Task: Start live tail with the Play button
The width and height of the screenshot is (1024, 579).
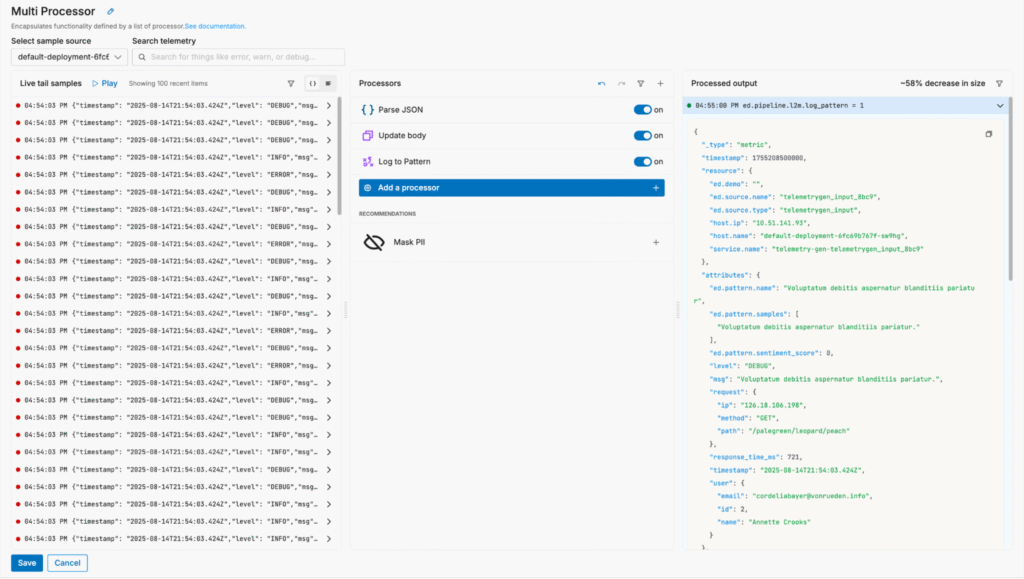Action: click(105, 84)
